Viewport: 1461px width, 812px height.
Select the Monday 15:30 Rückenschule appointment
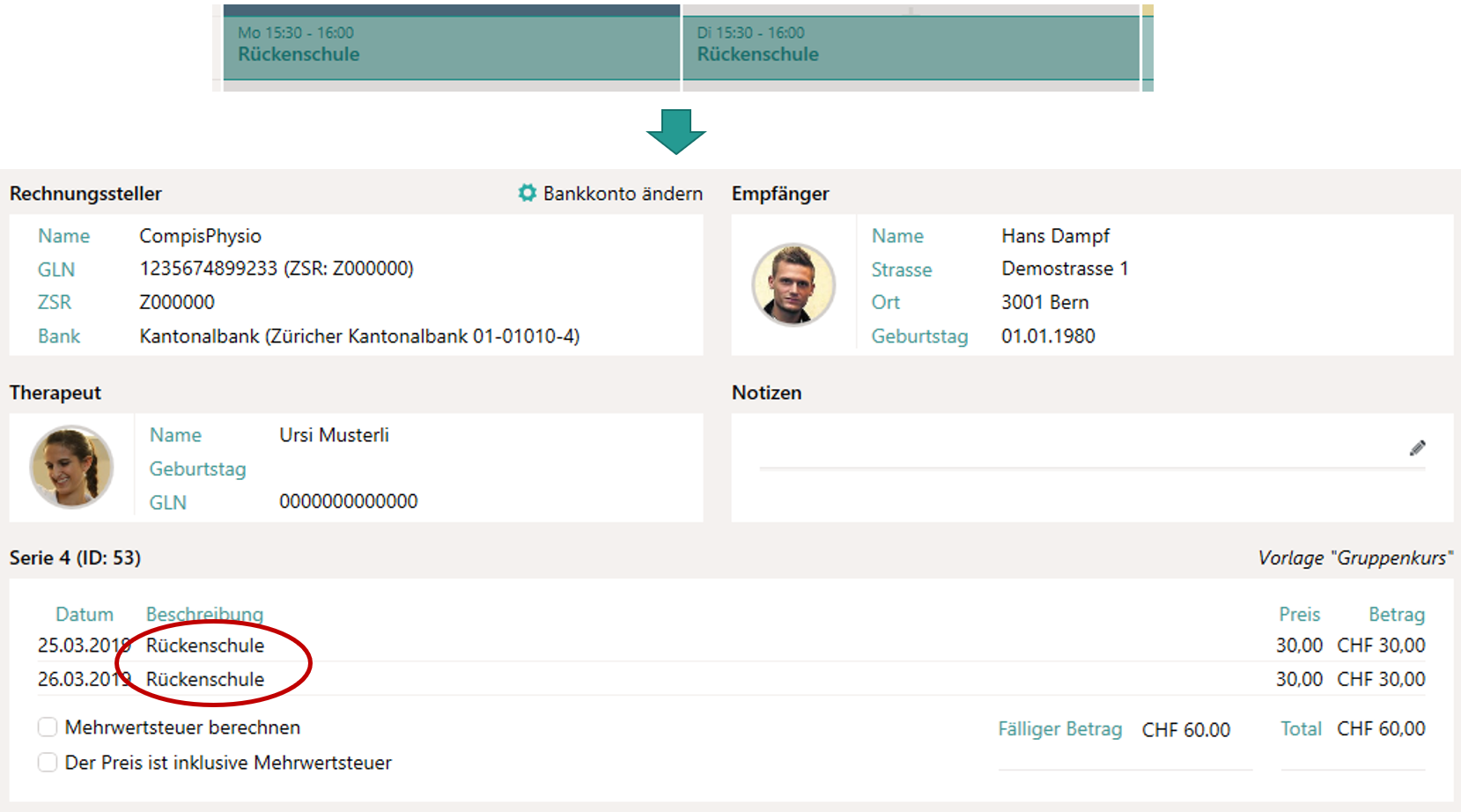(451, 48)
